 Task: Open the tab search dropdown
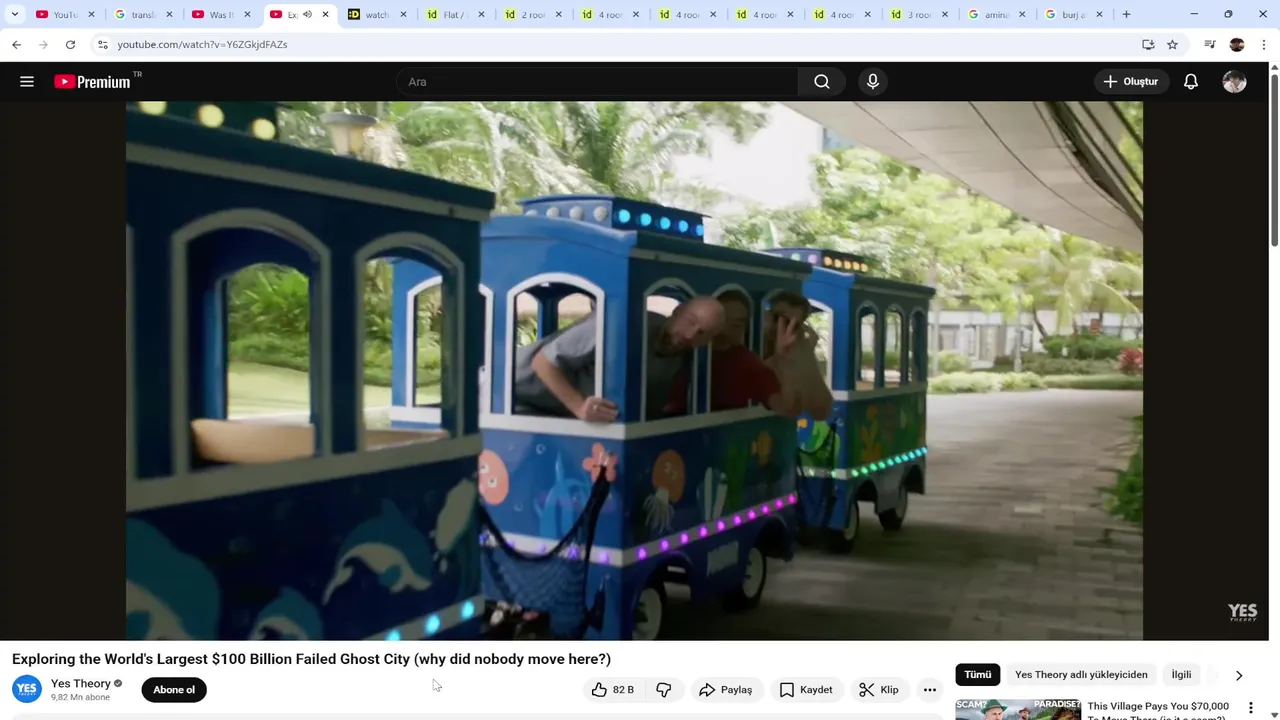click(15, 15)
